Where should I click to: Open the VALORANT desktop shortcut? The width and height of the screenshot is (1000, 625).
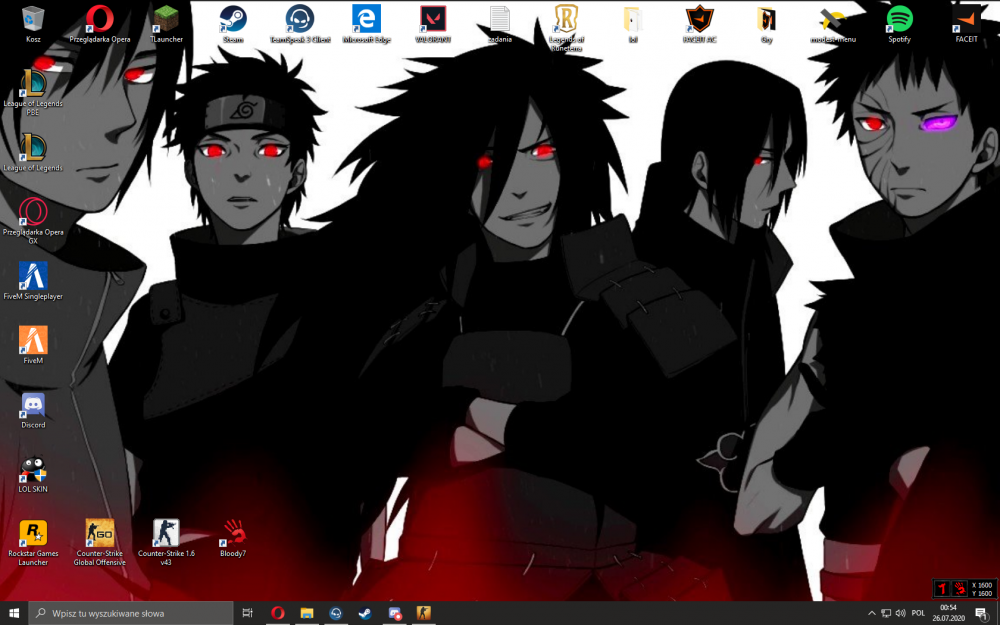(433, 24)
